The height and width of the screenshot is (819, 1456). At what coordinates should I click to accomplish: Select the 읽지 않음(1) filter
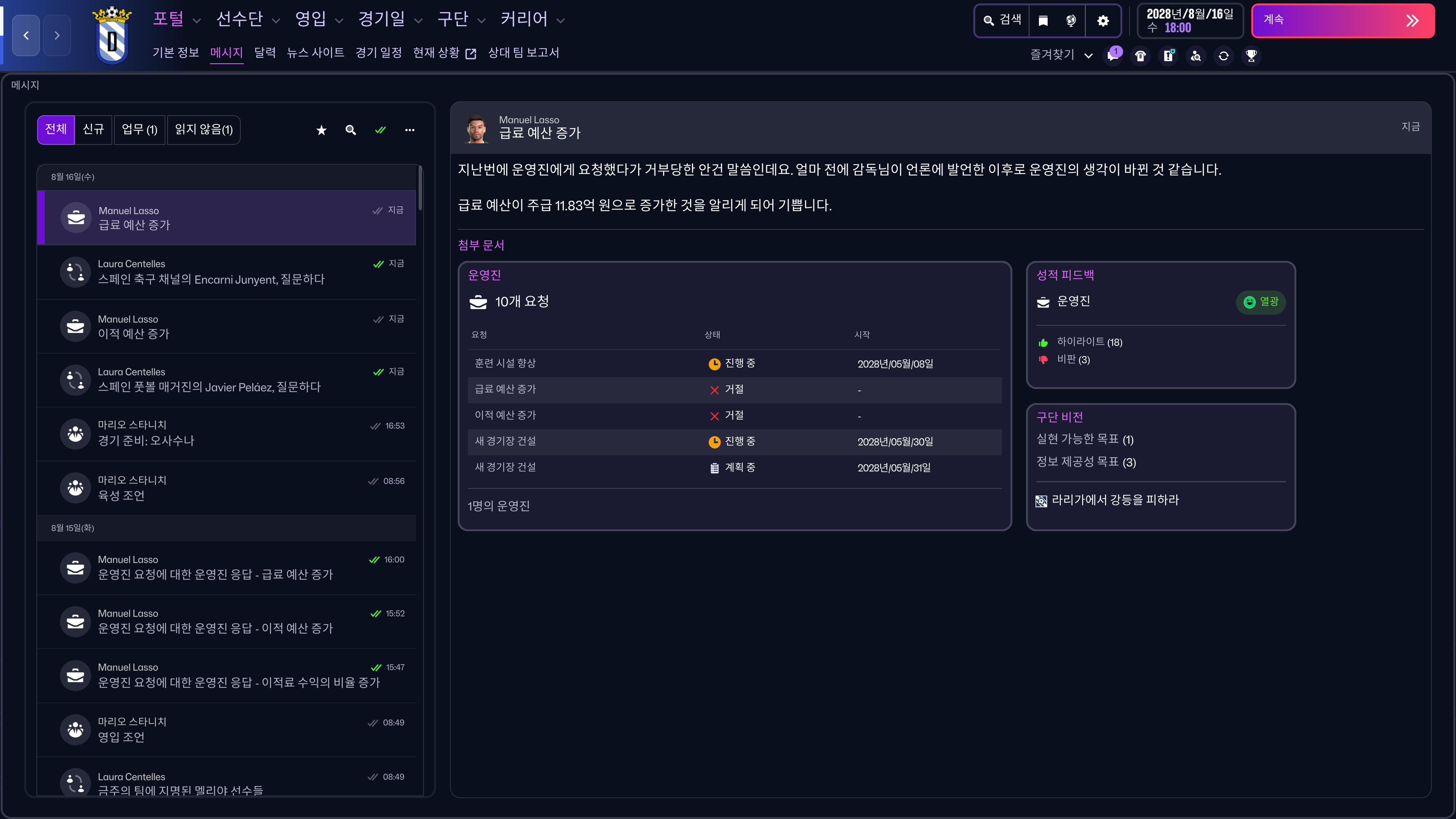coord(204,130)
